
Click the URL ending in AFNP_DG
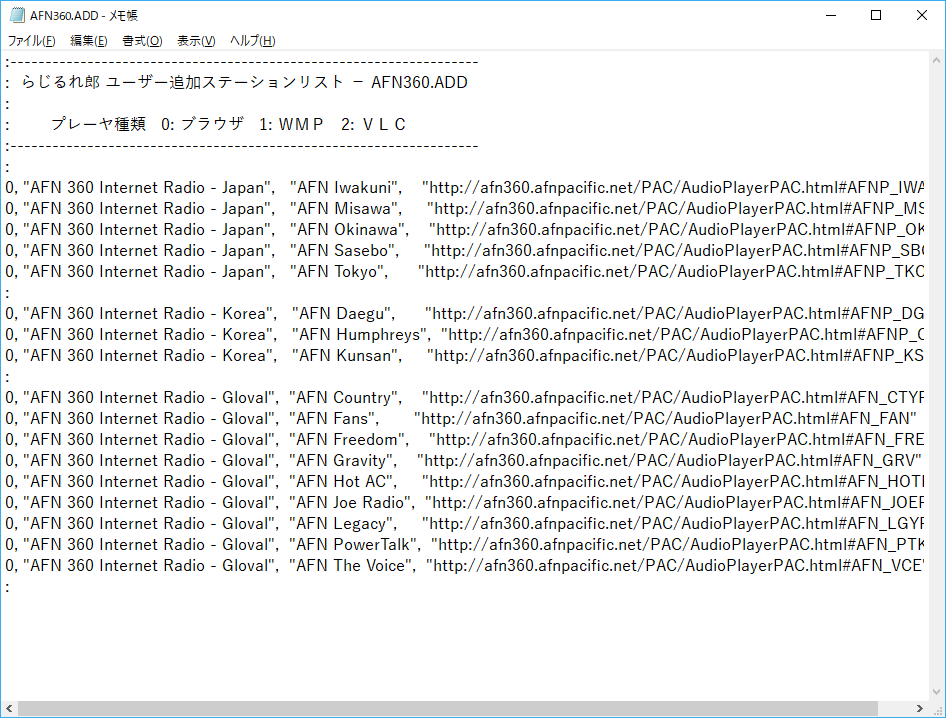[675, 314]
